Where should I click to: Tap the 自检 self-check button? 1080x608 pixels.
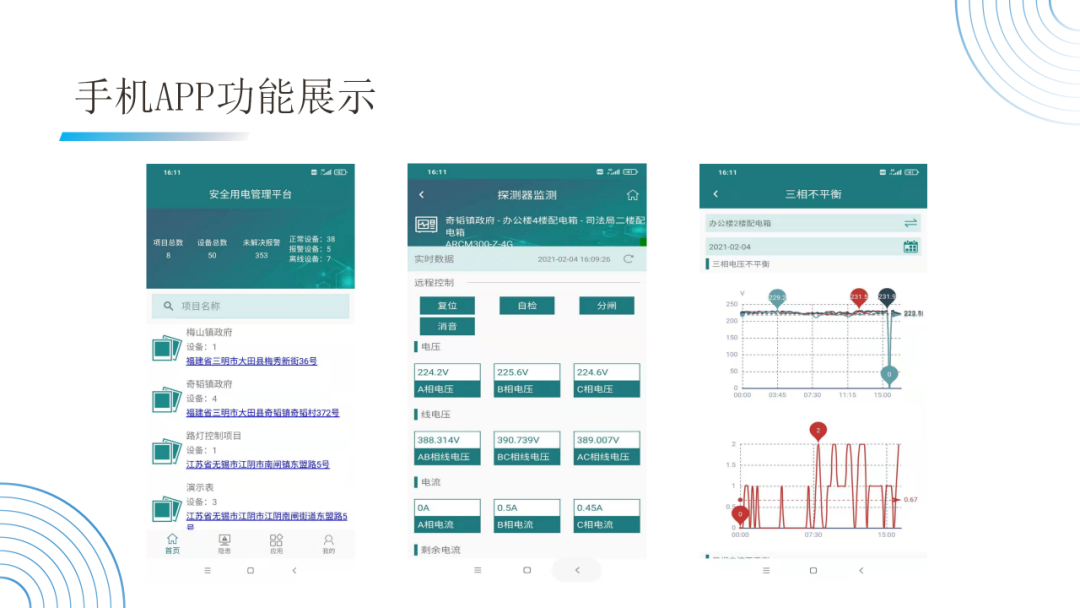[x=527, y=305]
